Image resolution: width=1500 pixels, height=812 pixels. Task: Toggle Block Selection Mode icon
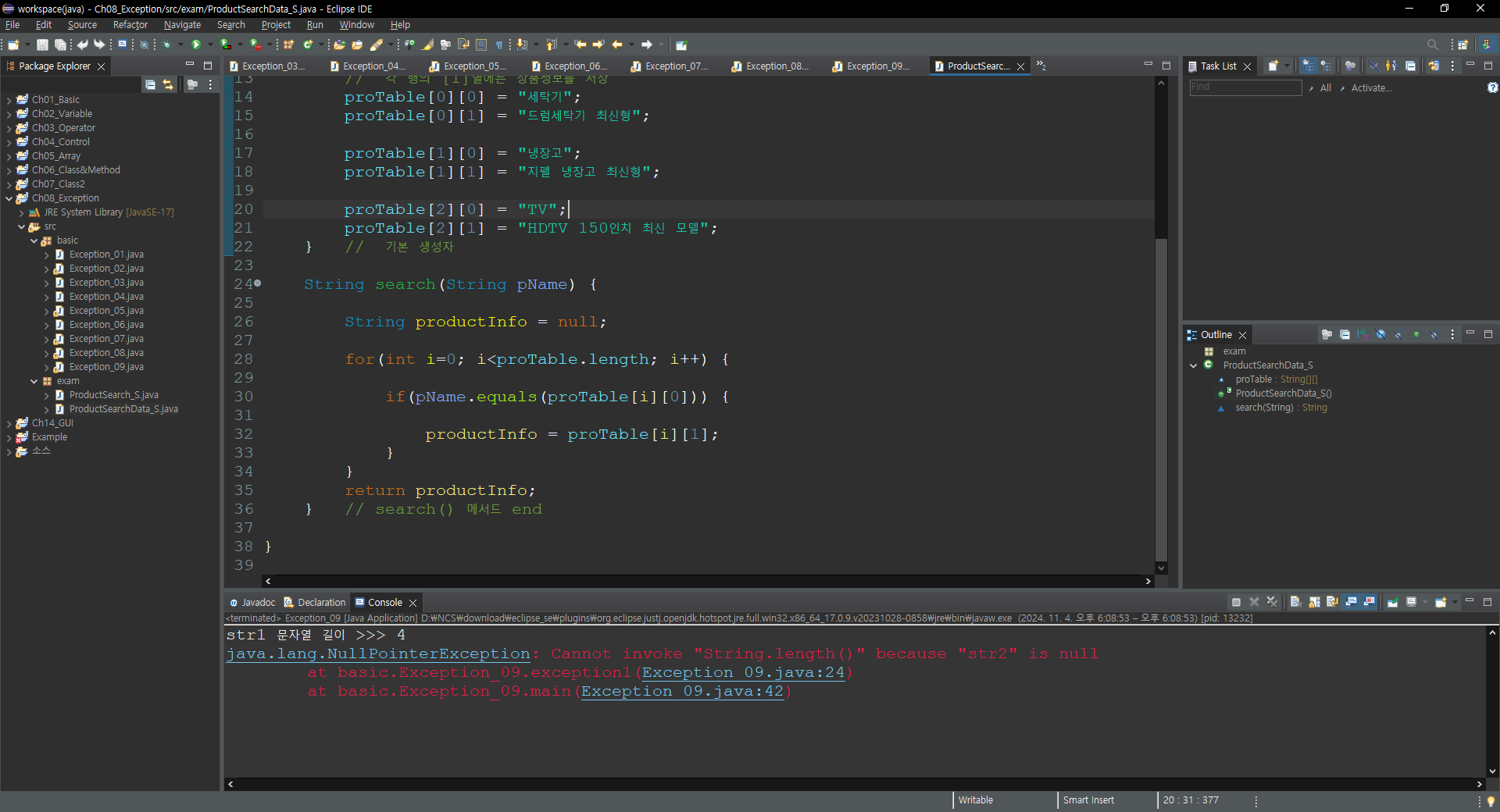pos(481,45)
